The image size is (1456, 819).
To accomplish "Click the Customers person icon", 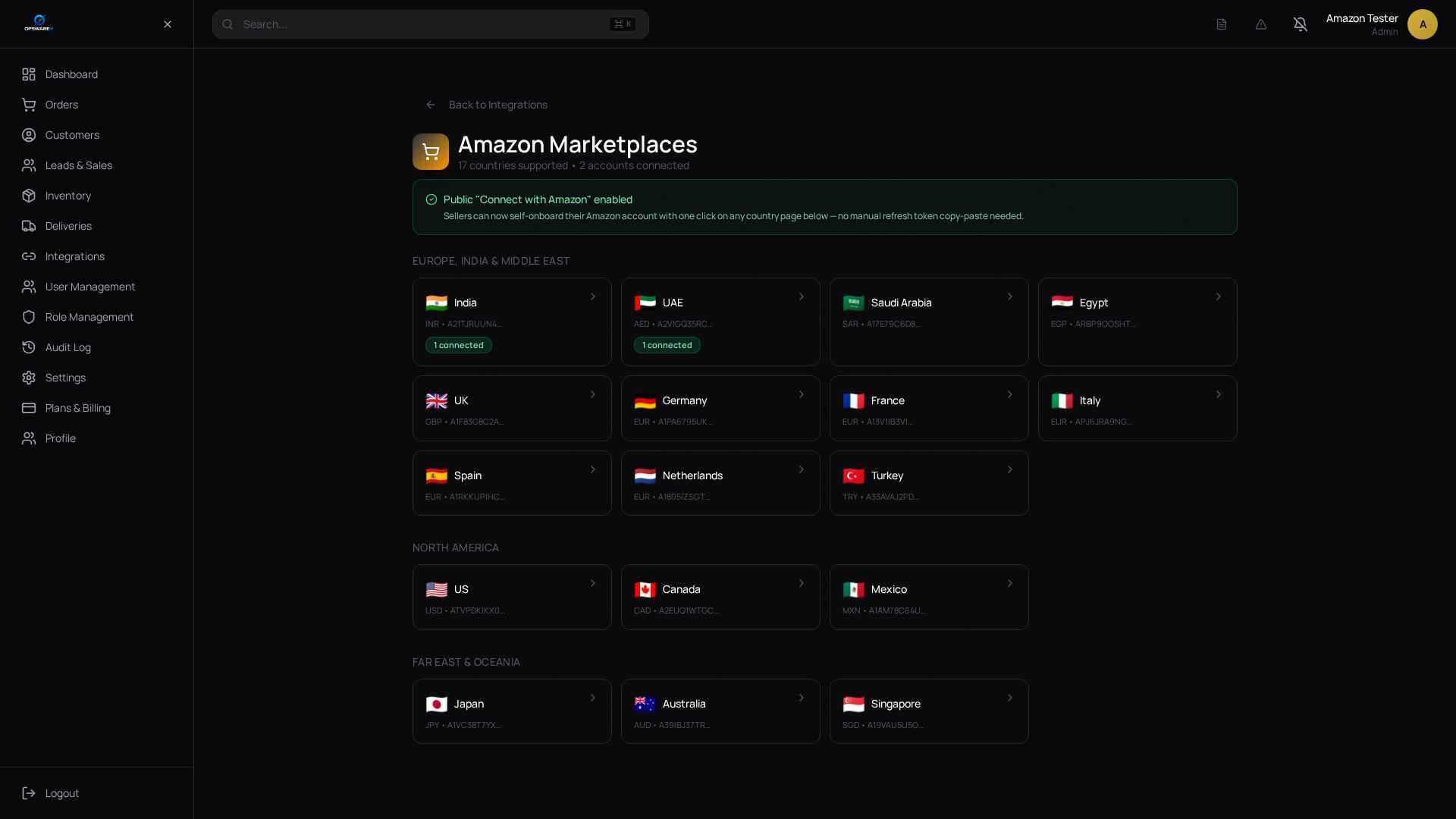I will [x=29, y=135].
